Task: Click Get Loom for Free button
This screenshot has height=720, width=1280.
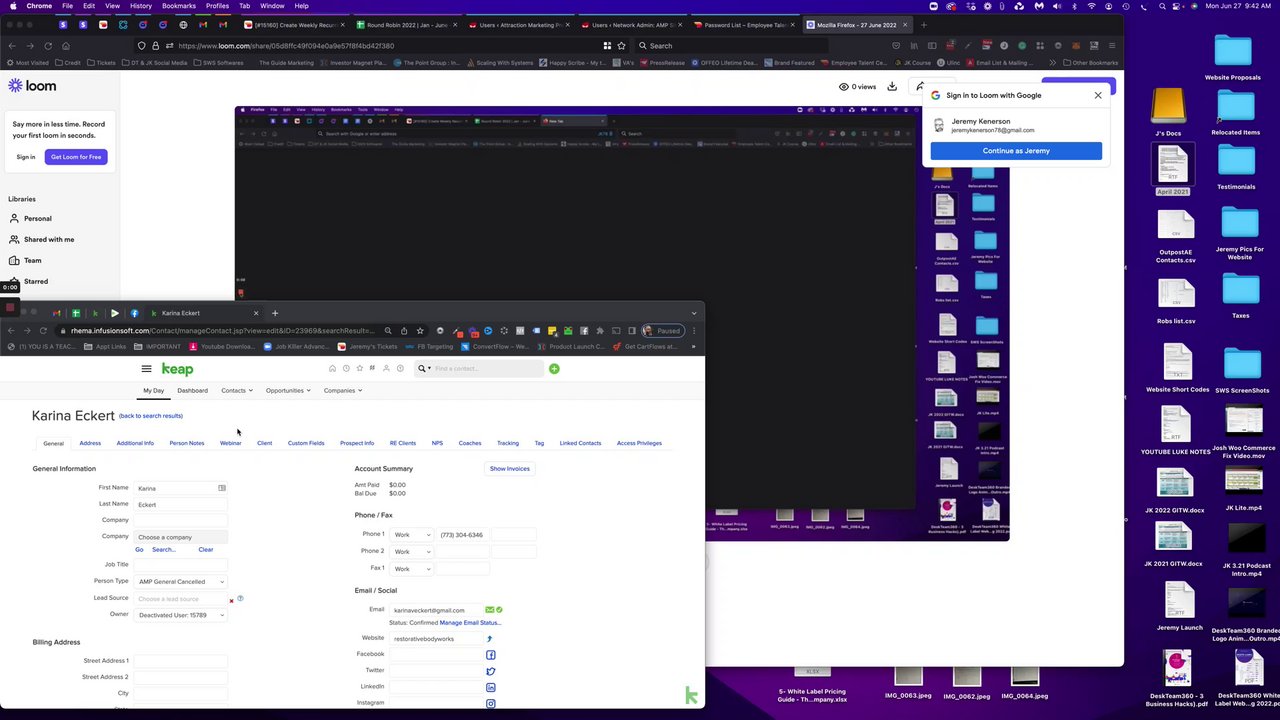Action: pyautogui.click(x=76, y=157)
